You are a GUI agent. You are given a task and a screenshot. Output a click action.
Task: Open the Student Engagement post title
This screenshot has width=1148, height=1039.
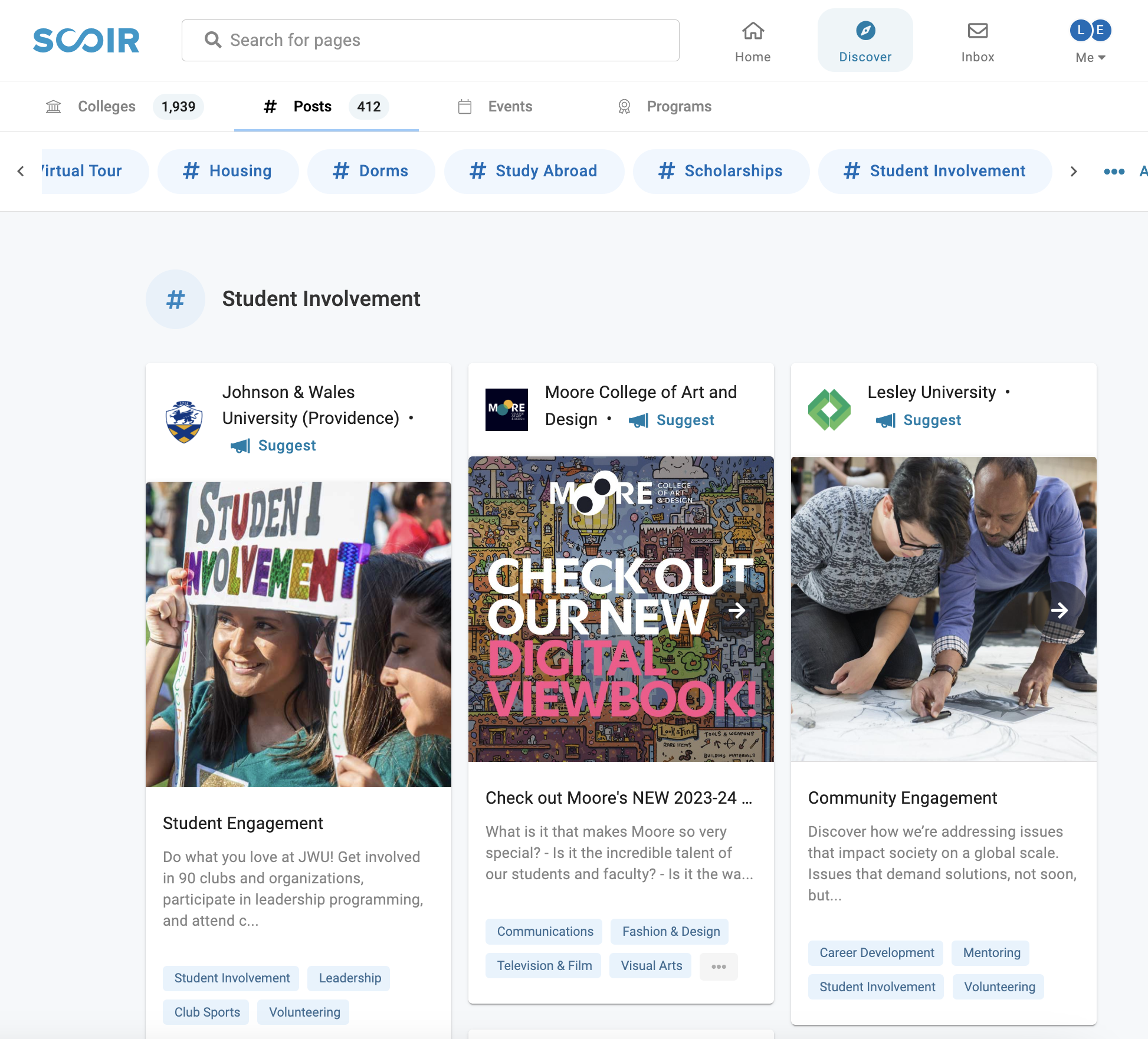coord(243,823)
